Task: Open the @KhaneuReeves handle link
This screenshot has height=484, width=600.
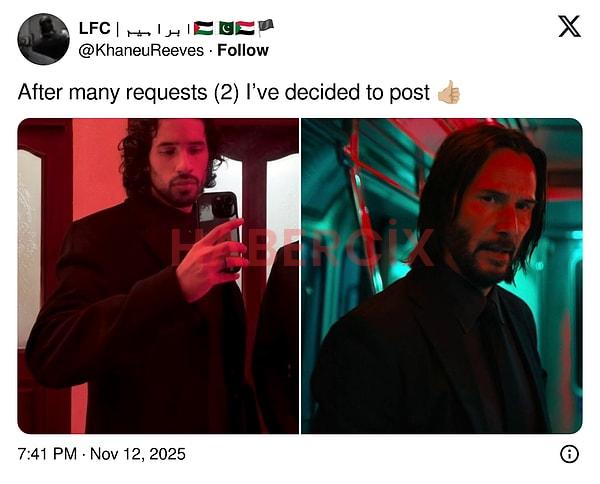Action: tap(141, 51)
